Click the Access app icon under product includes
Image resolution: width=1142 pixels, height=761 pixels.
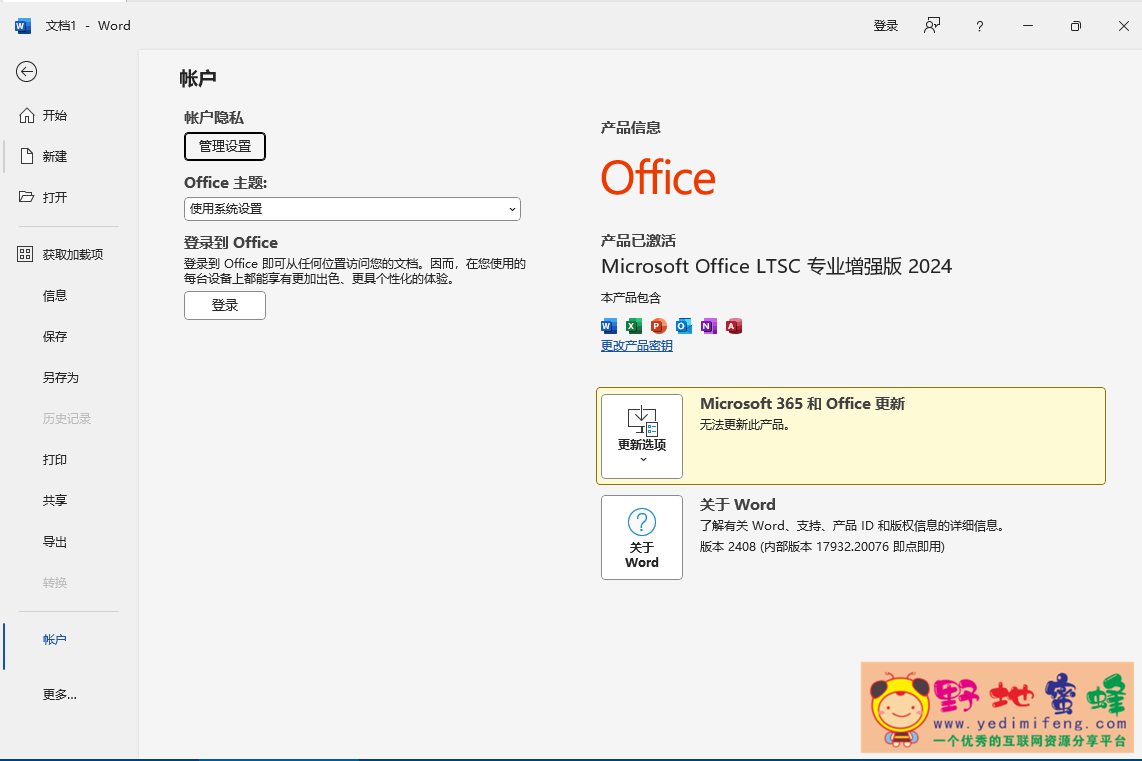[x=733, y=326]
